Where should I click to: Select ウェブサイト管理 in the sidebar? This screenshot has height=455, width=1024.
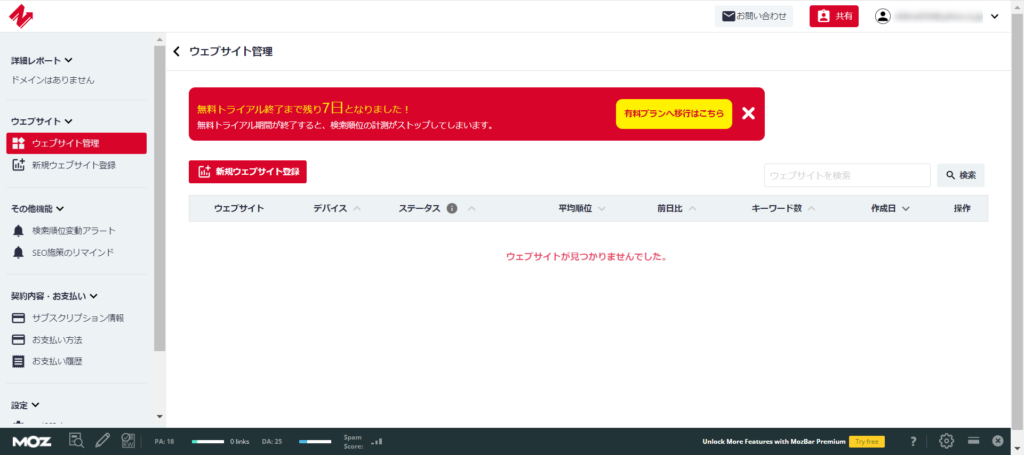(x=76, y=144)
